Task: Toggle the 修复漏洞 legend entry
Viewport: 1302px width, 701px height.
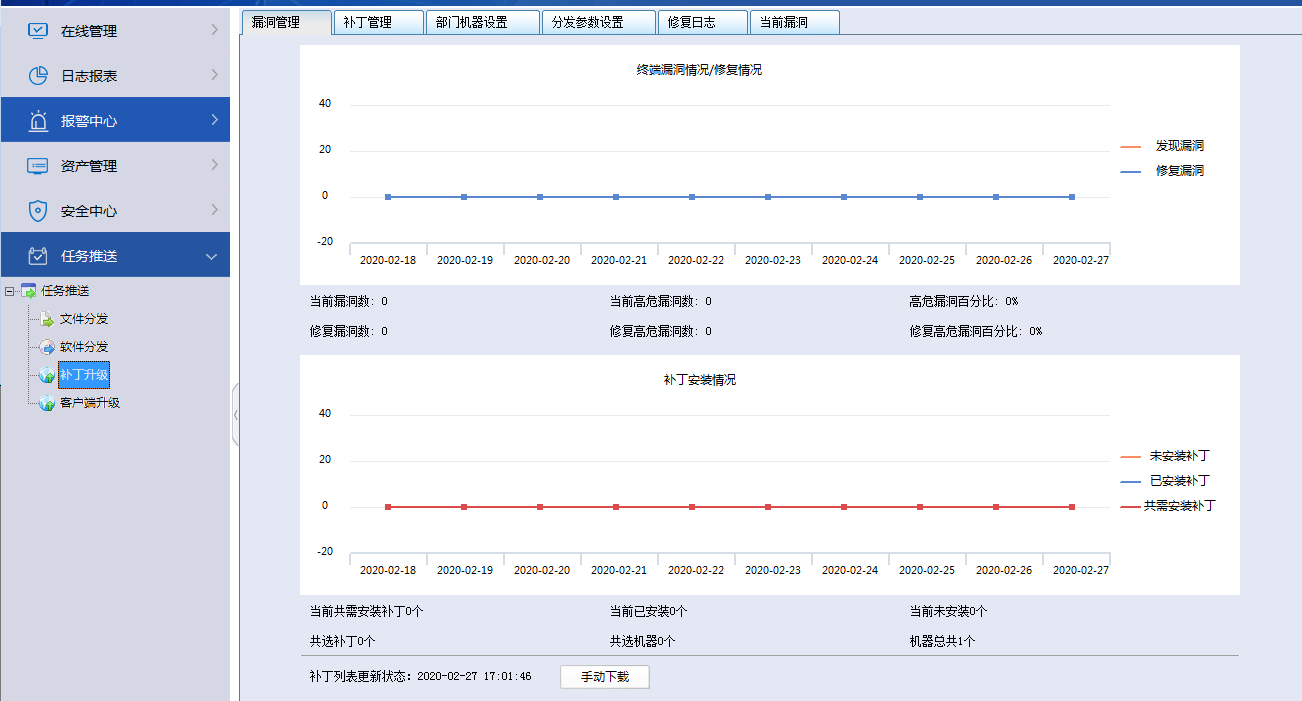Action: tap(1163, 171)
